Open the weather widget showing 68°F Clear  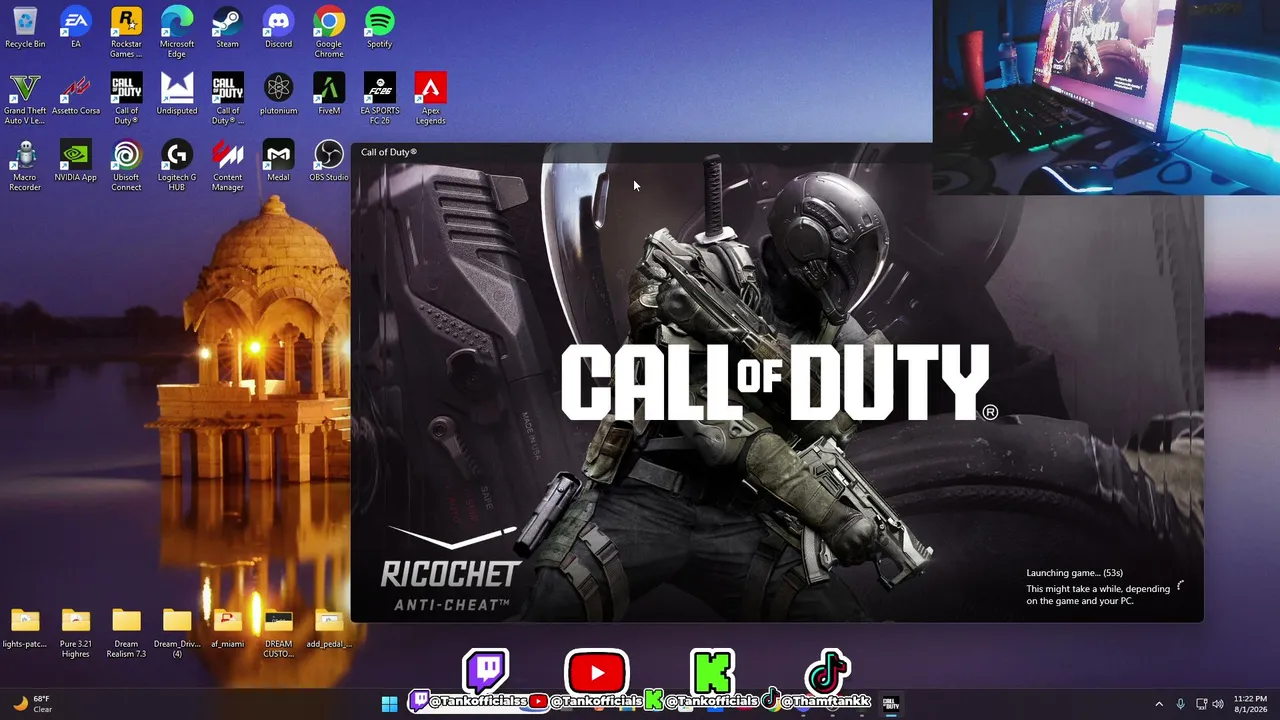click(32, 704)
